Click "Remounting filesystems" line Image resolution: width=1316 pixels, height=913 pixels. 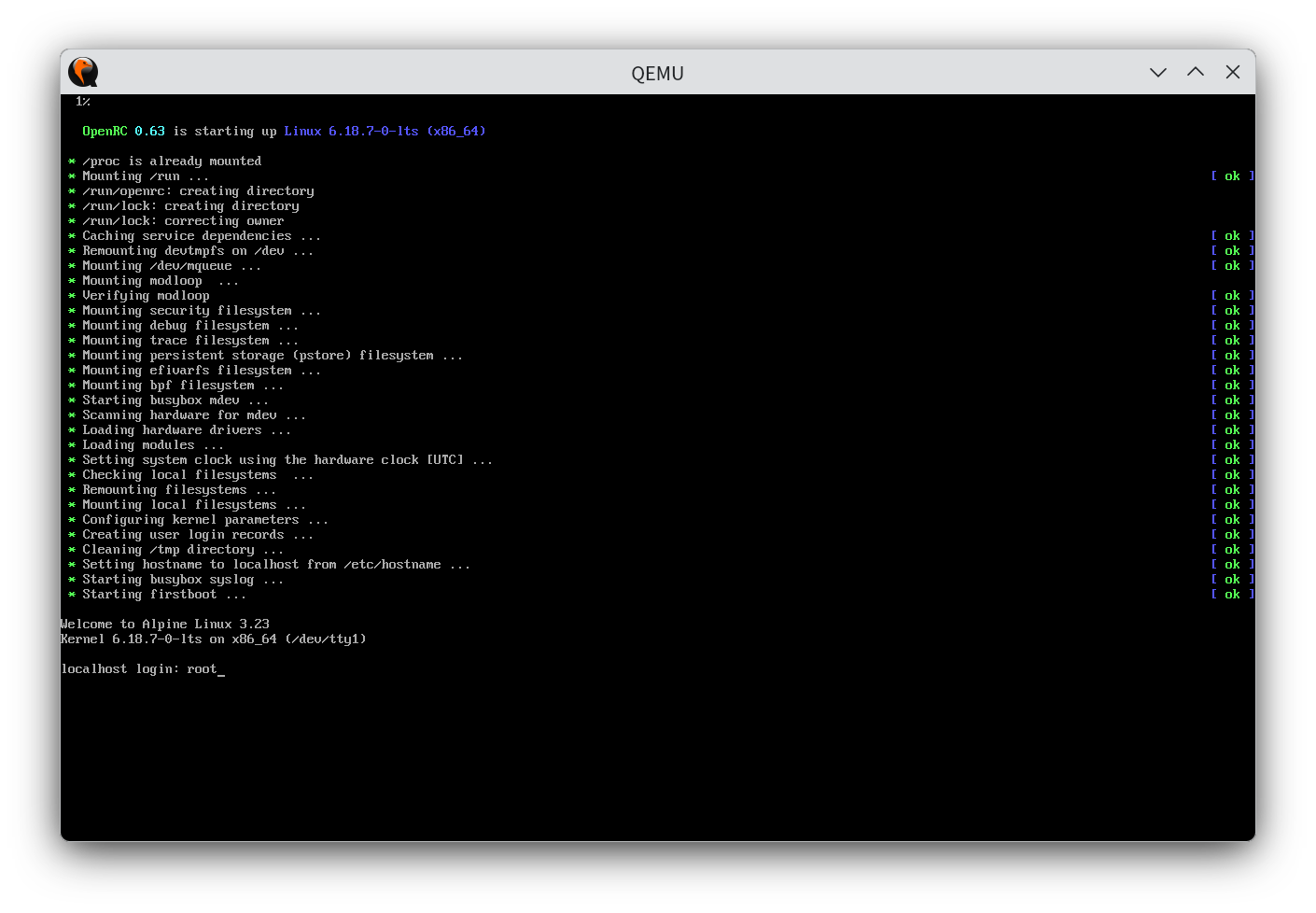[x=179, y=490]
